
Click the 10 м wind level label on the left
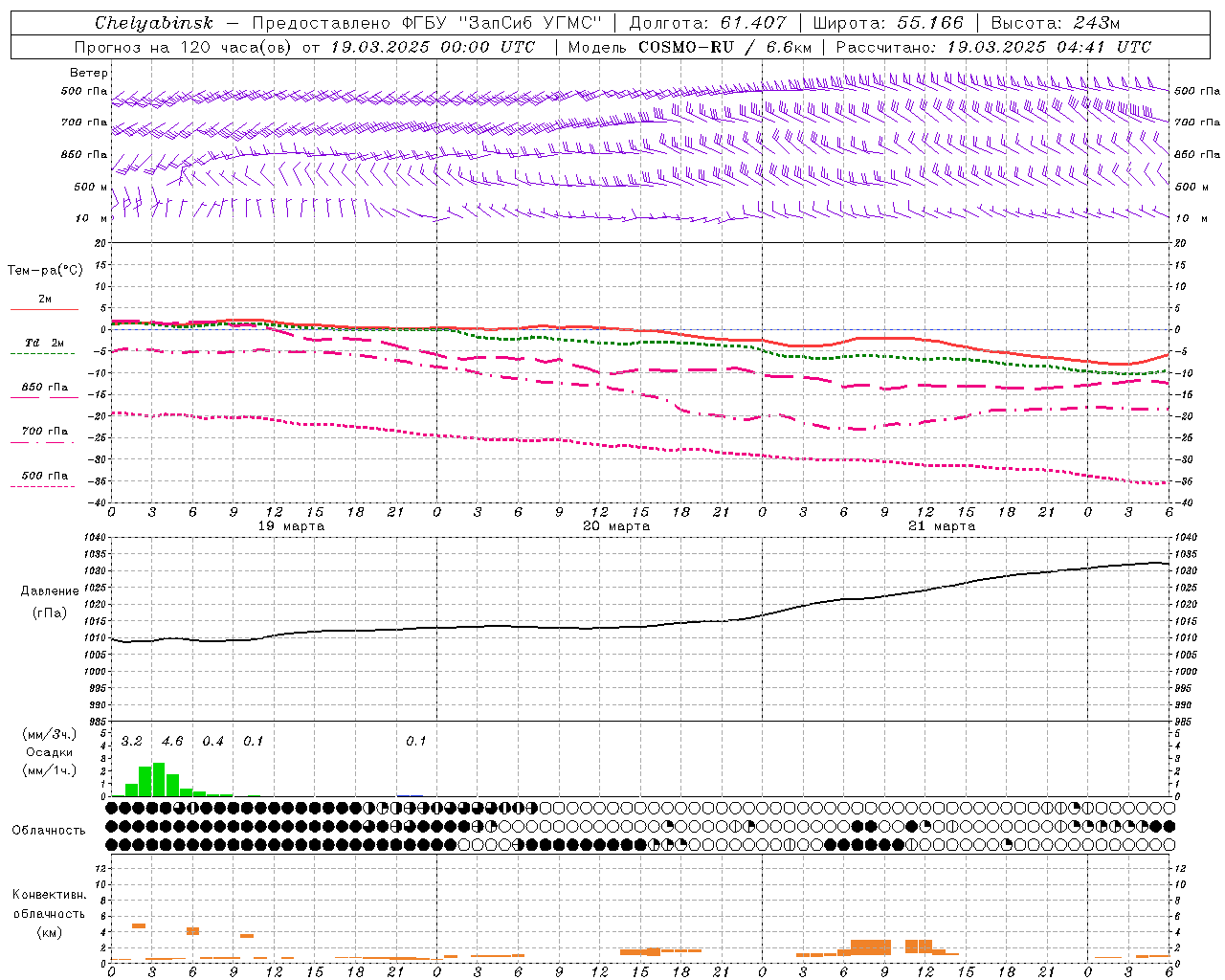92,218
